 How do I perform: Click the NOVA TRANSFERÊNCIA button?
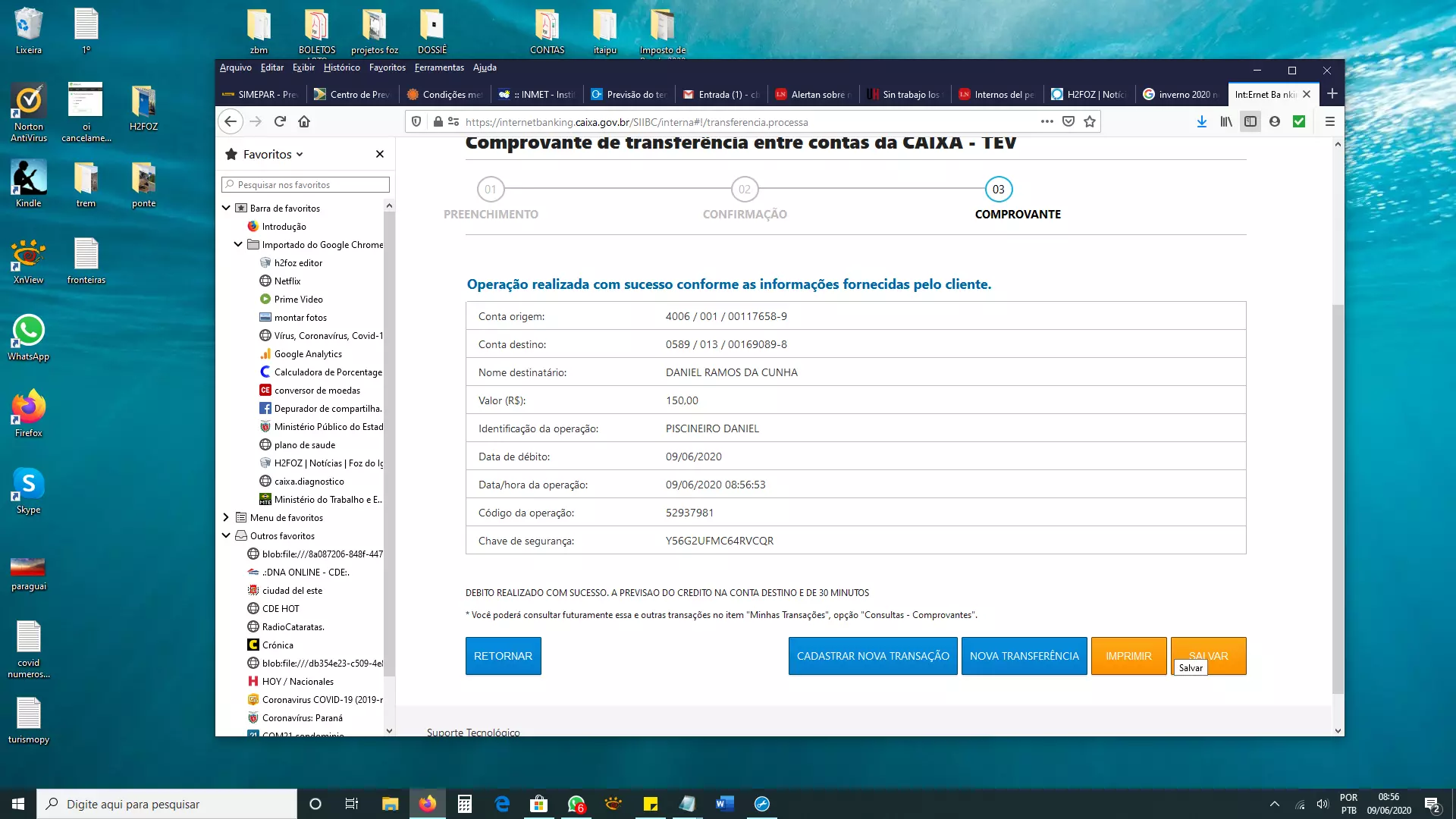(x=1024, y=656)
